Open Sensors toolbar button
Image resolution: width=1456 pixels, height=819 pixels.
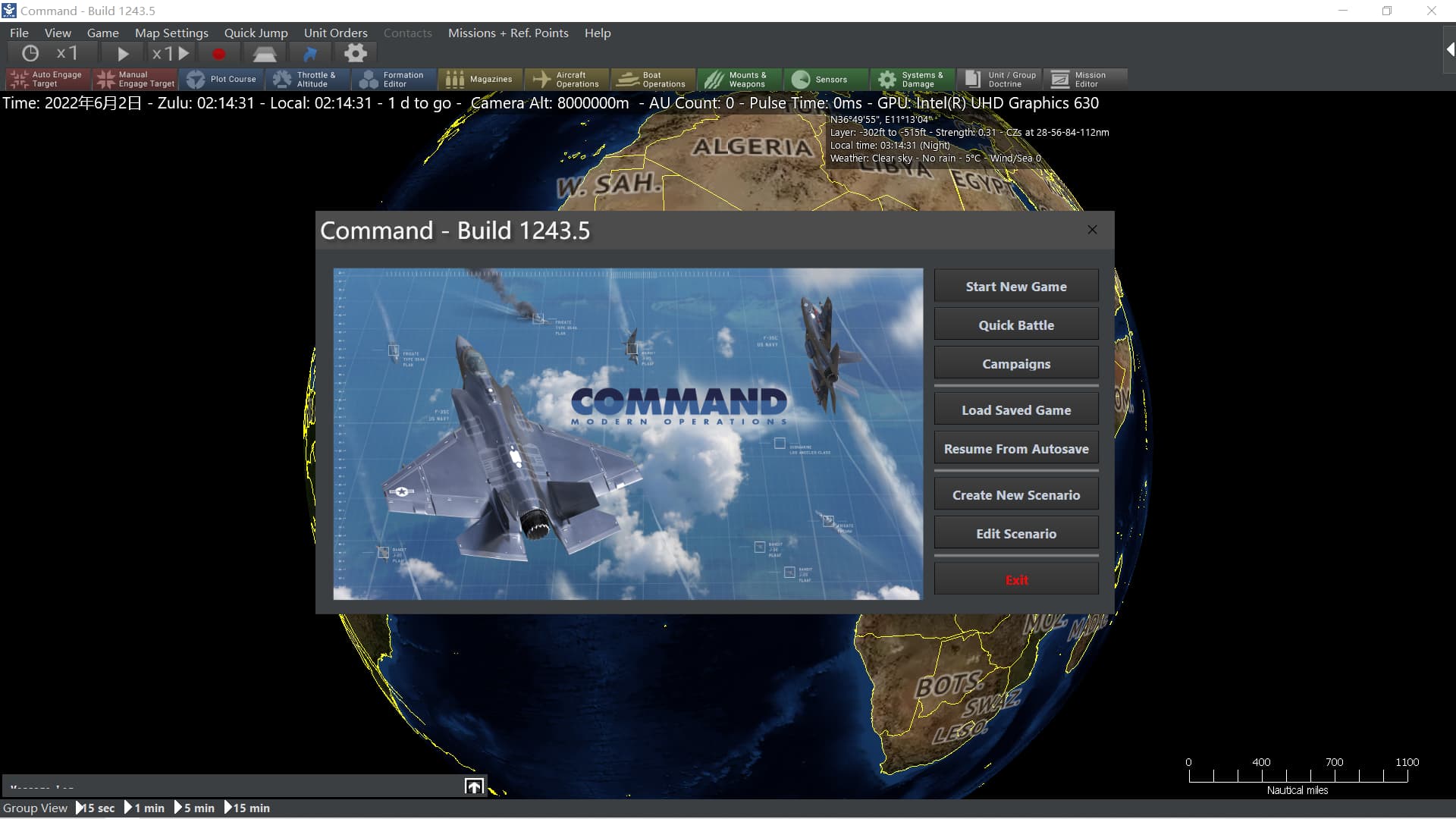click(827, 79)
